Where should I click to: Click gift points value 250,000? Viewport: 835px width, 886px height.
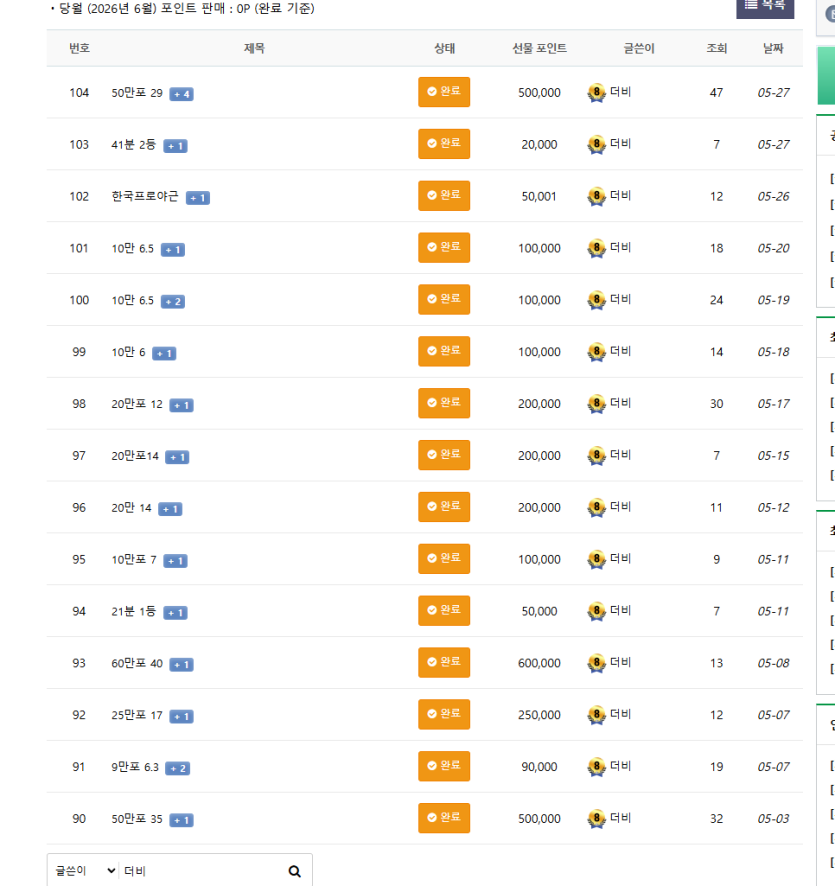540,715
